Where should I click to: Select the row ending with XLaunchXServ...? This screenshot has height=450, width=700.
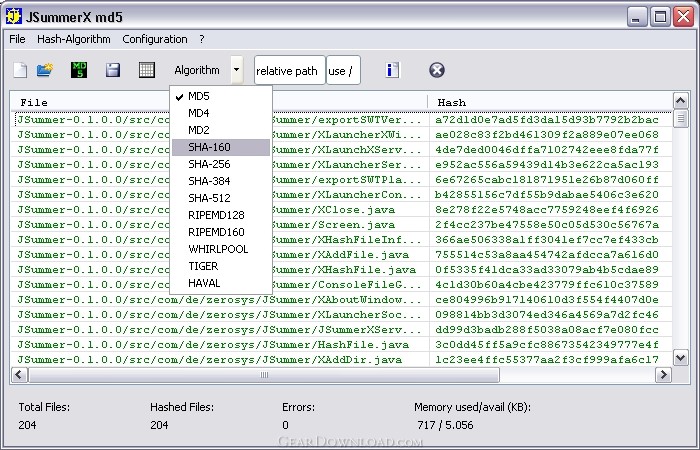(342, 150)
